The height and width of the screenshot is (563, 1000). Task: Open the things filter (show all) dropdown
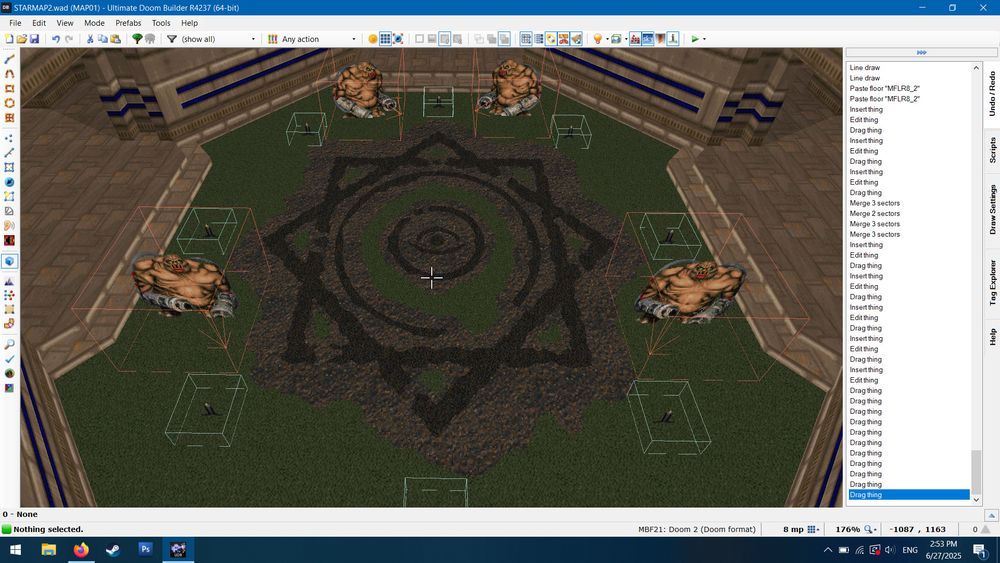pos(219,39)
